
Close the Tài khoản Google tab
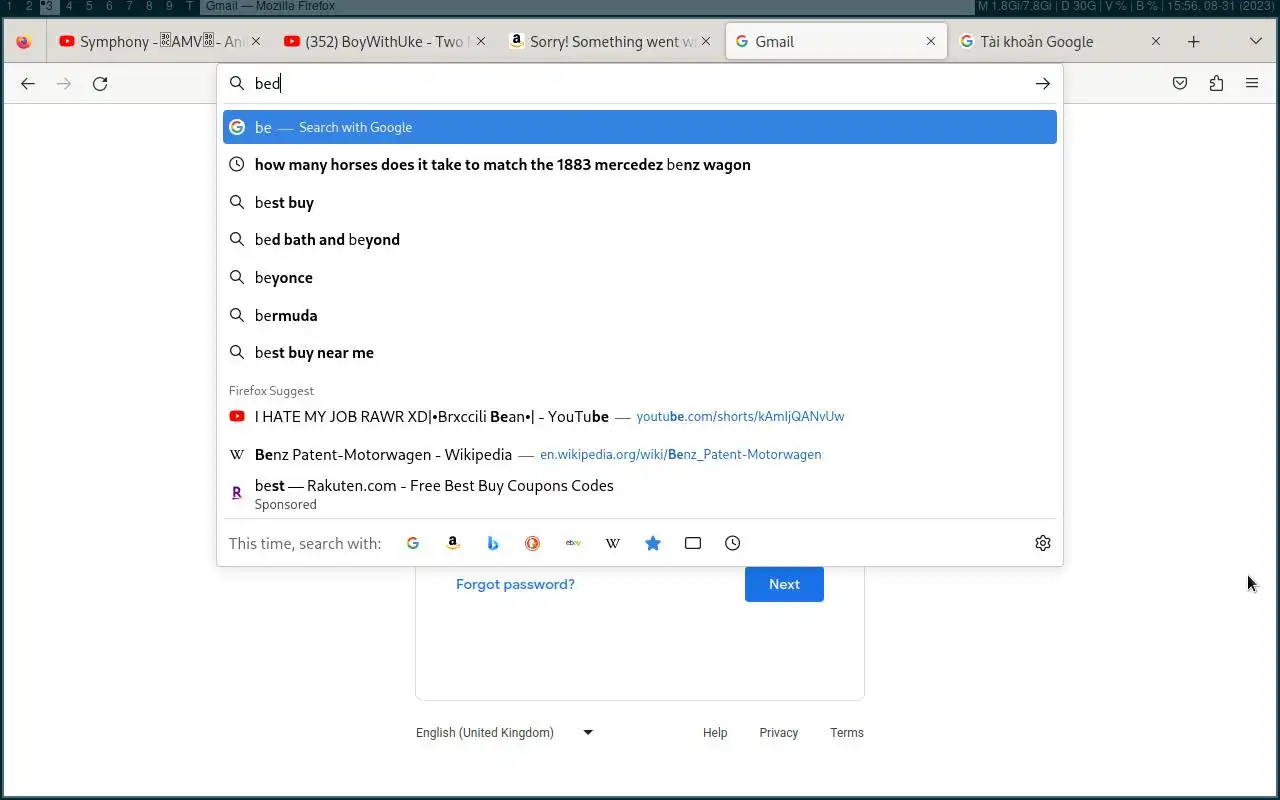coord(1156,42)
